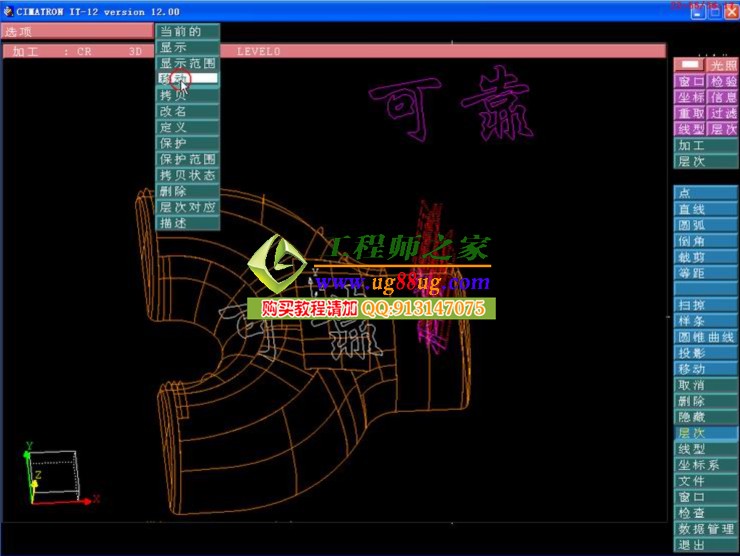Click the pink 选项 bar at top left
The height and width of the screenshot is (556, 740).
click(x=77, y=32)
